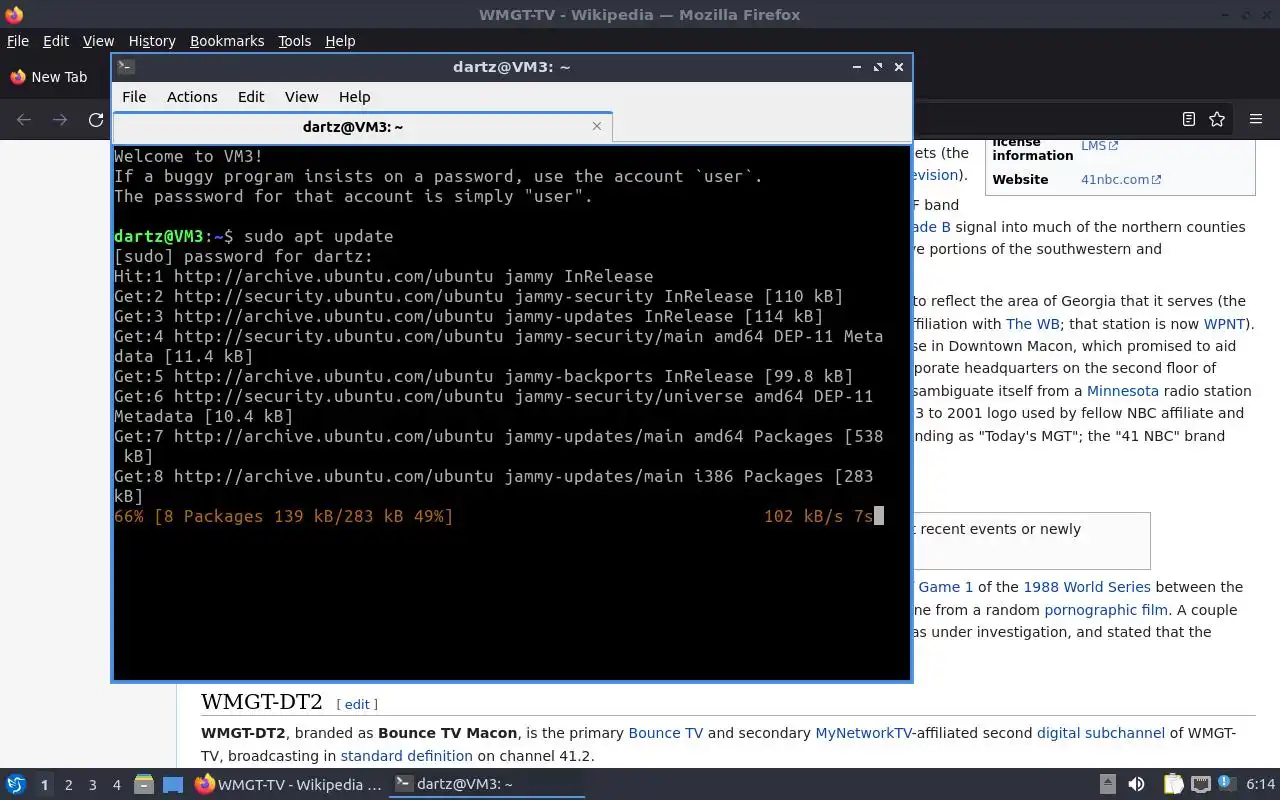Open Firefox History menu

tap(152, 41)
